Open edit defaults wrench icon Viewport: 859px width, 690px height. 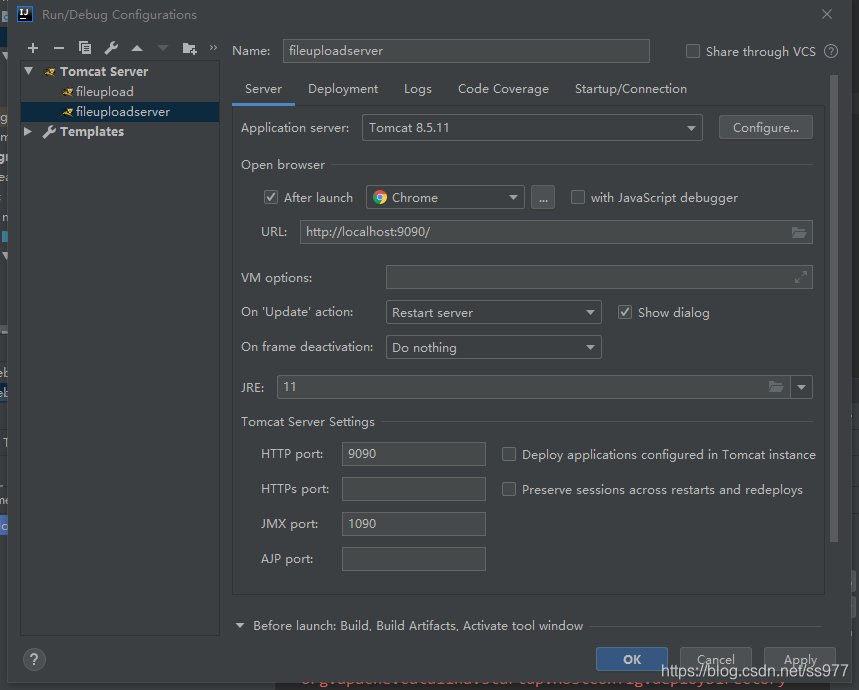pos(111,48)
